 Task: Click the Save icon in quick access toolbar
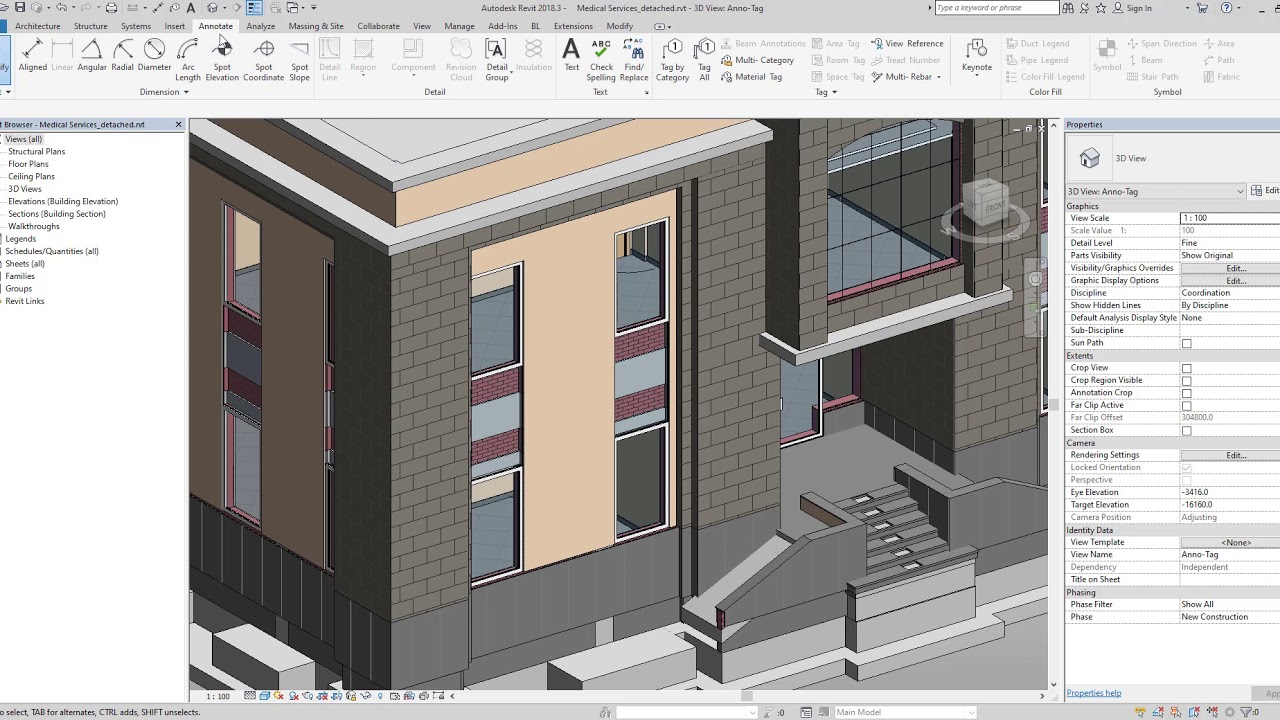[19, 8]
